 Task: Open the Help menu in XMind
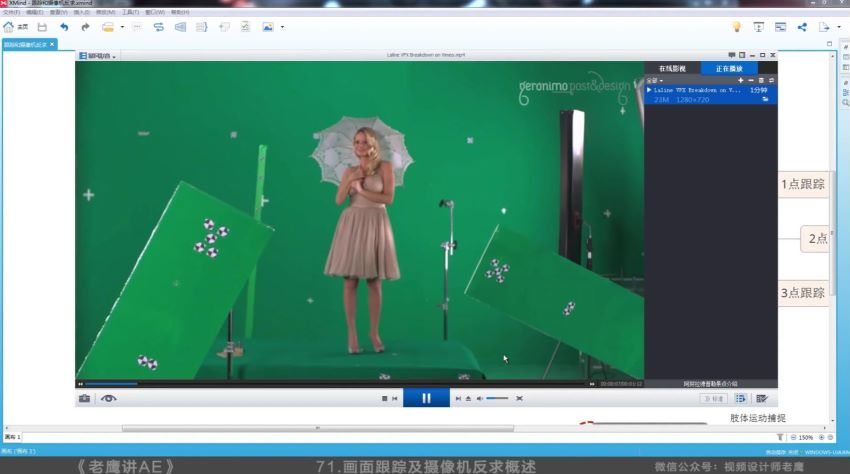point(180,12)
